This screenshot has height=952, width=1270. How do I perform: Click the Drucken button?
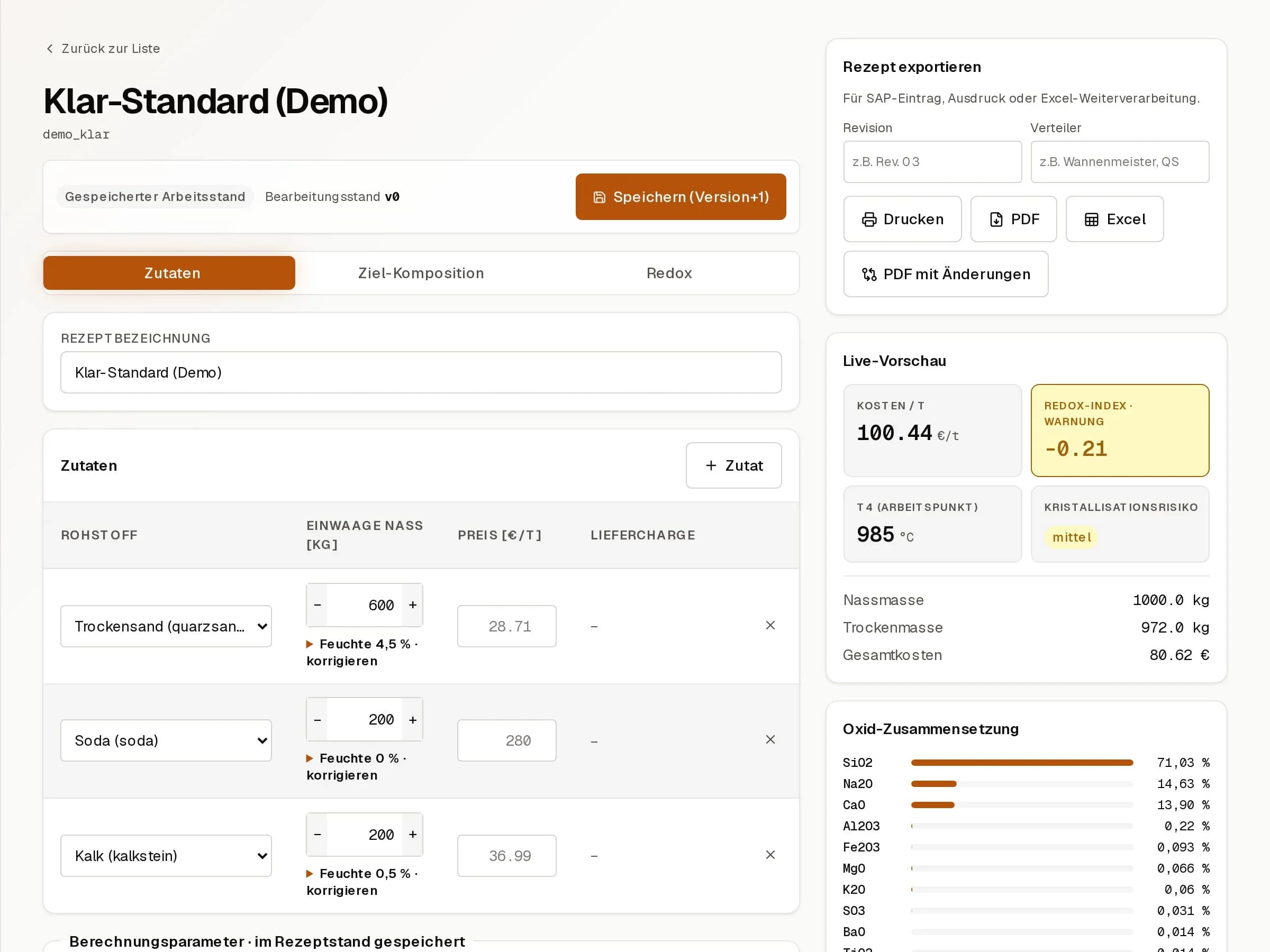[x=902, y=219]
